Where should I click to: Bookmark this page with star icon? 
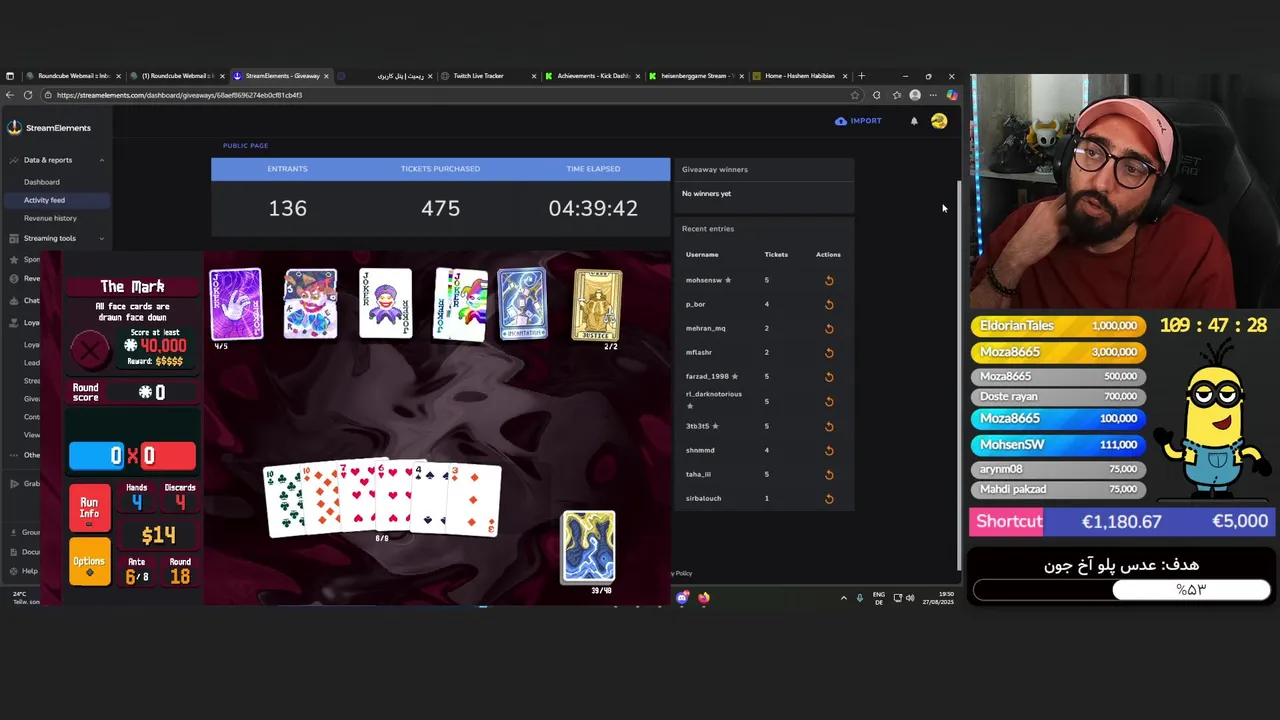tap(855, 95)
